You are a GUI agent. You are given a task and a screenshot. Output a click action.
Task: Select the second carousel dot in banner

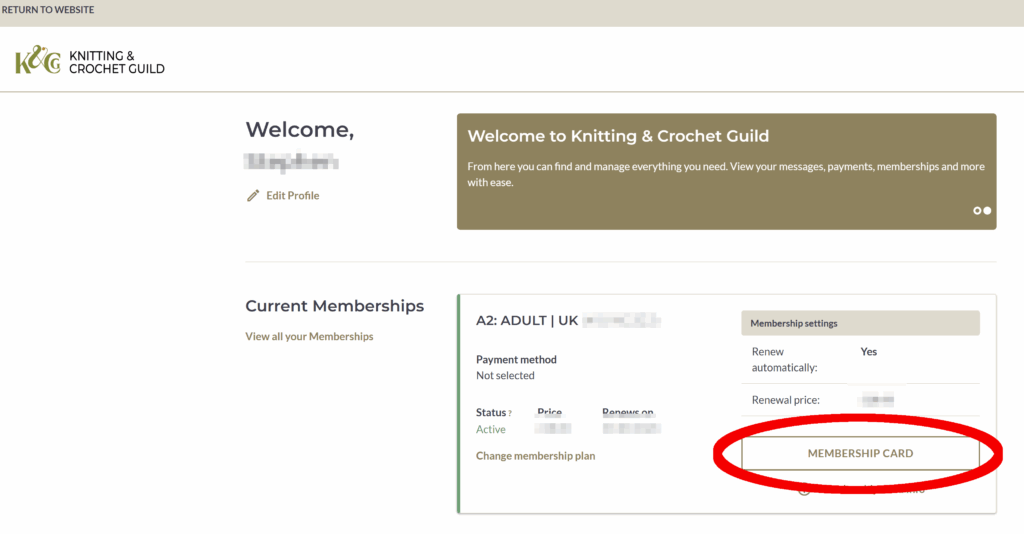coord(987,211)
